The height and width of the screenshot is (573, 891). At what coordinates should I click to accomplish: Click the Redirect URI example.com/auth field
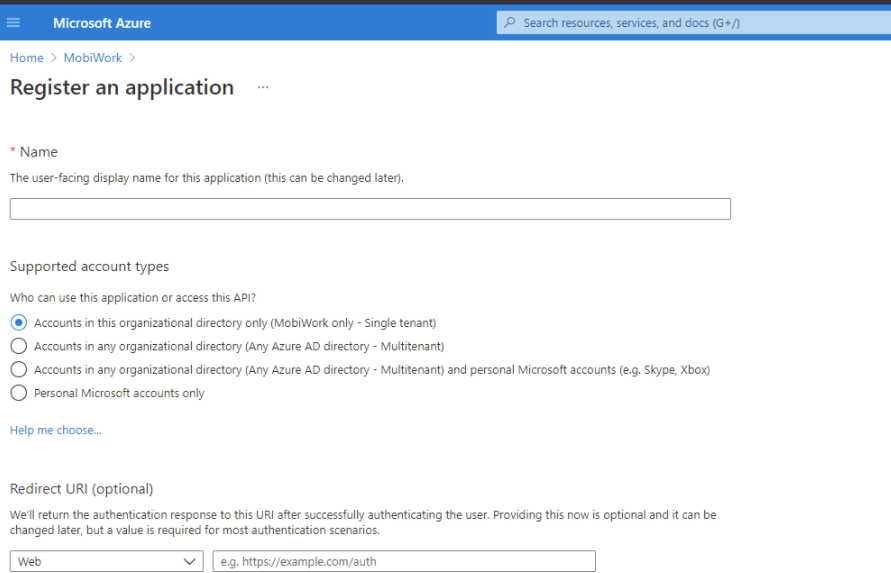pyautogui.click(x=404, y=561)
